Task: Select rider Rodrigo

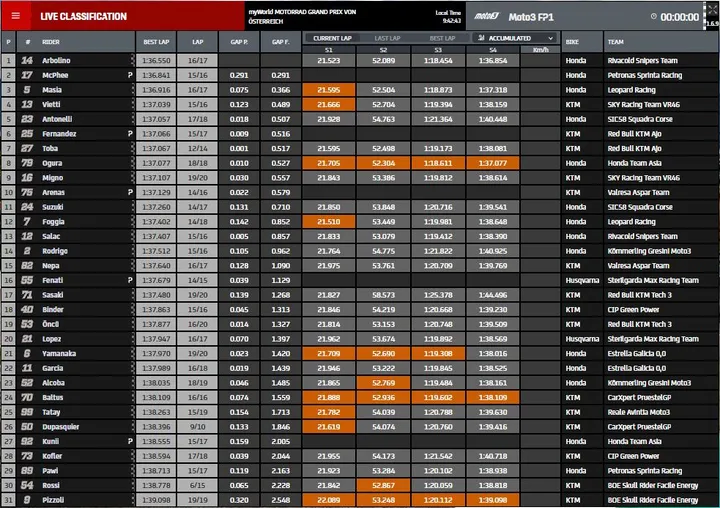Action: coord(55,251)
